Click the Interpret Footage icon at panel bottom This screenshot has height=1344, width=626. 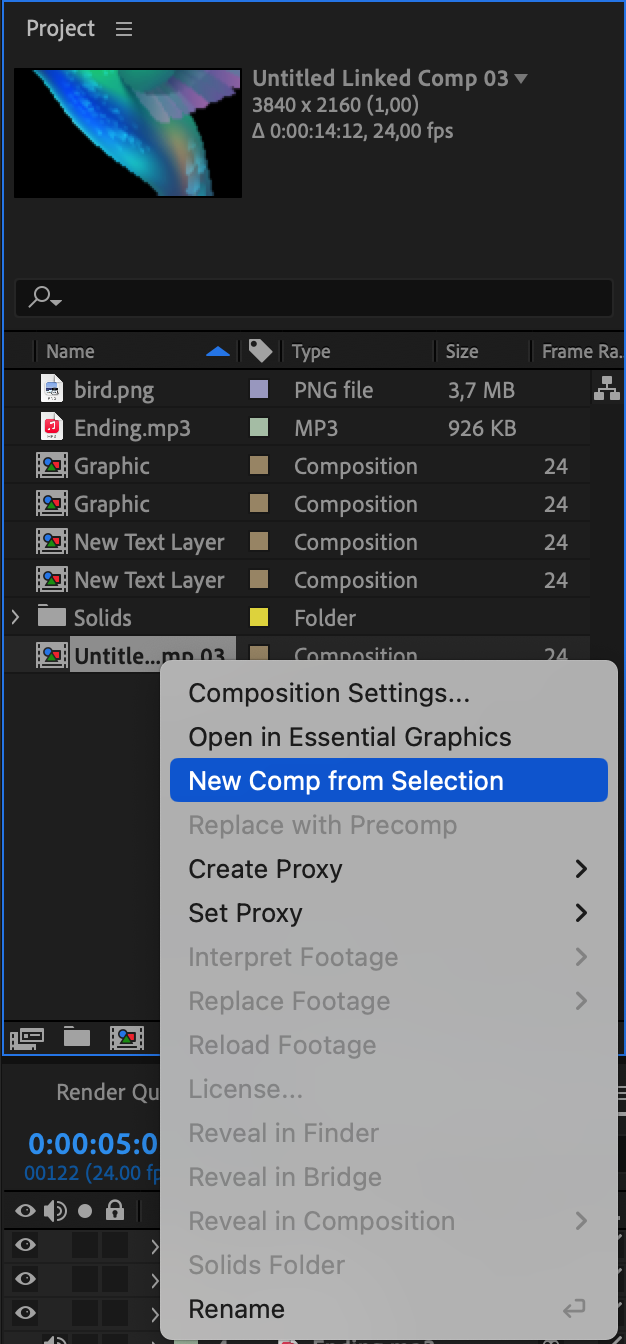click(26, 1037)
